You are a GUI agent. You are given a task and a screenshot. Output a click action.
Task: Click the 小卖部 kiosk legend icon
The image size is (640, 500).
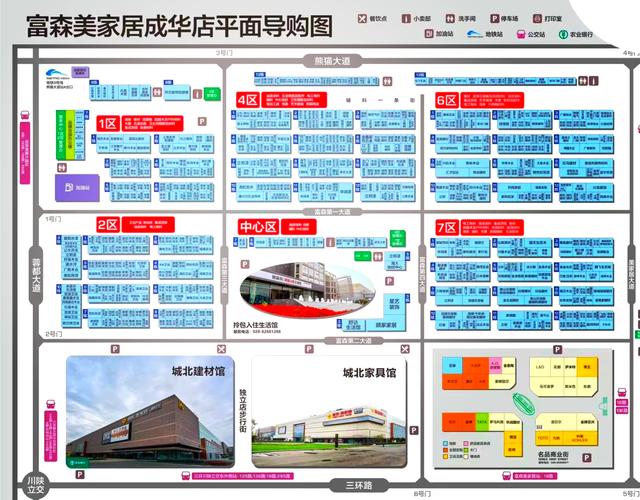click(406, 19)
